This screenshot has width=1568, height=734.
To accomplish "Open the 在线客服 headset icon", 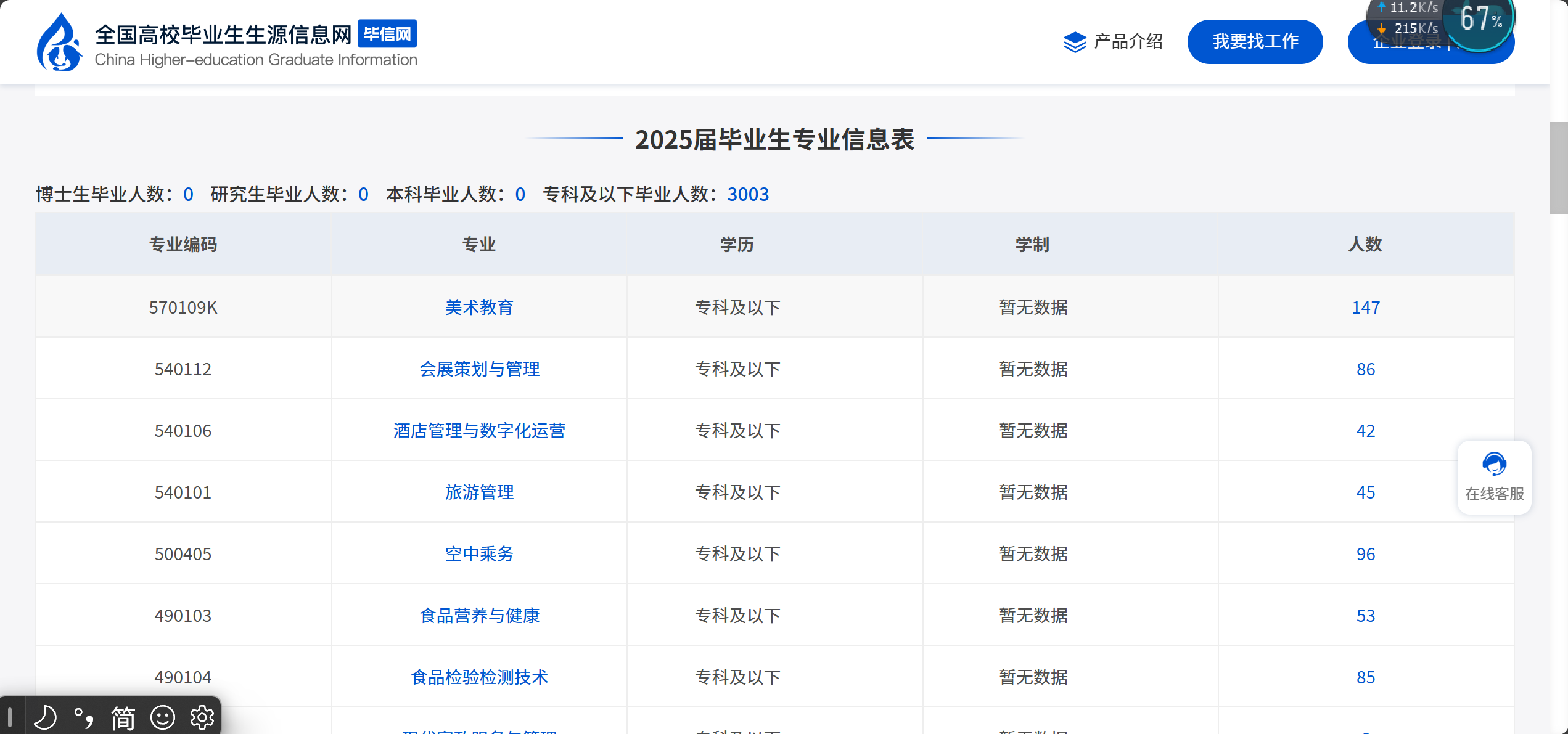I will pos(1494,464).
